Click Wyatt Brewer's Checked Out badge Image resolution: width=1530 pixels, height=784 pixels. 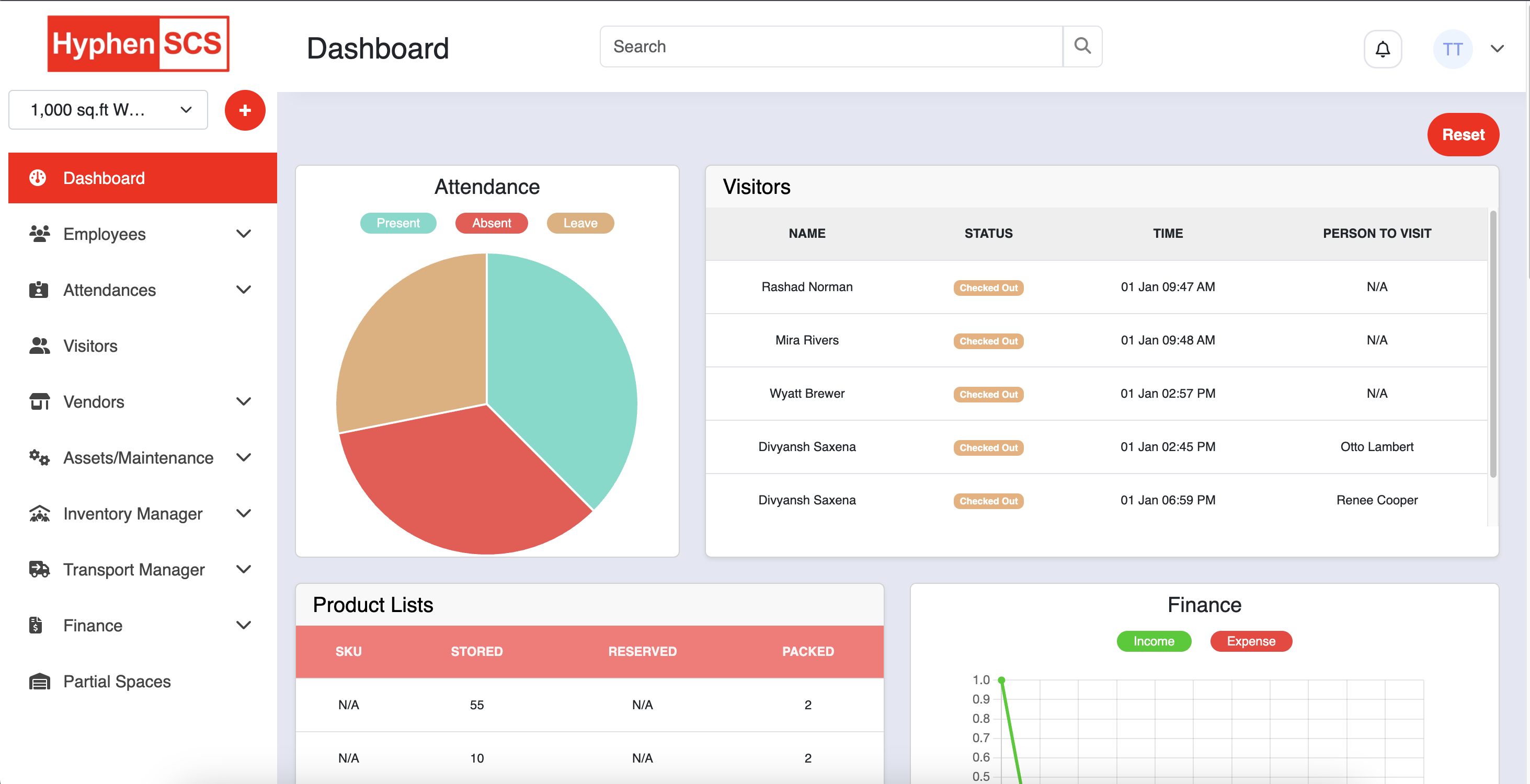(988, 395)
